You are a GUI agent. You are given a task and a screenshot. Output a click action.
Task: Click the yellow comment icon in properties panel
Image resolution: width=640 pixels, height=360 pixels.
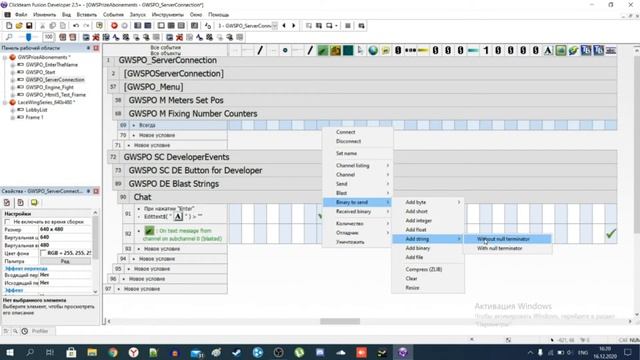[34, 202]
